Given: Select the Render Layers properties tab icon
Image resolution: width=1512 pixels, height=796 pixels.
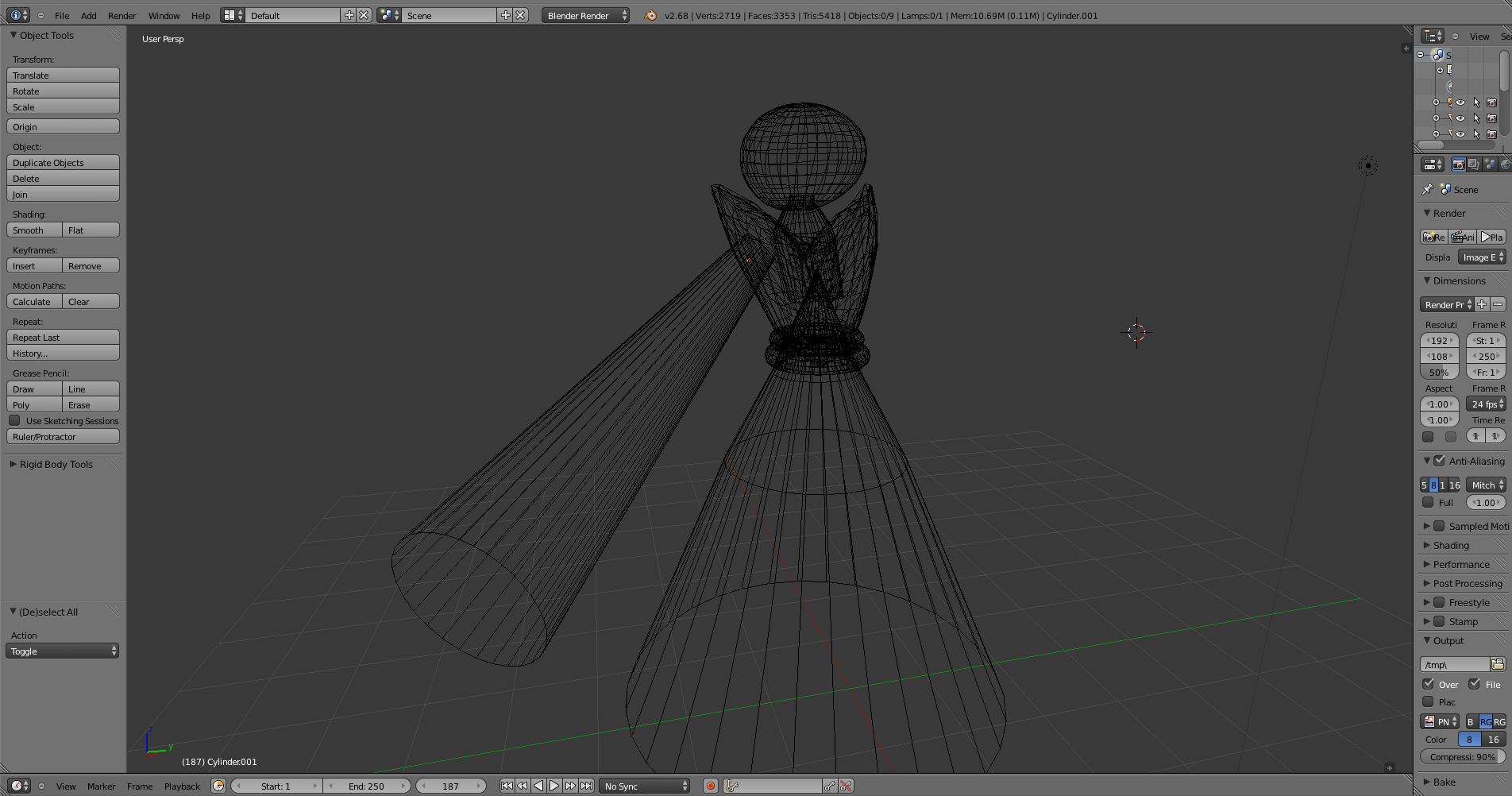Looking at the screenshot, I should coord(1474,164).
